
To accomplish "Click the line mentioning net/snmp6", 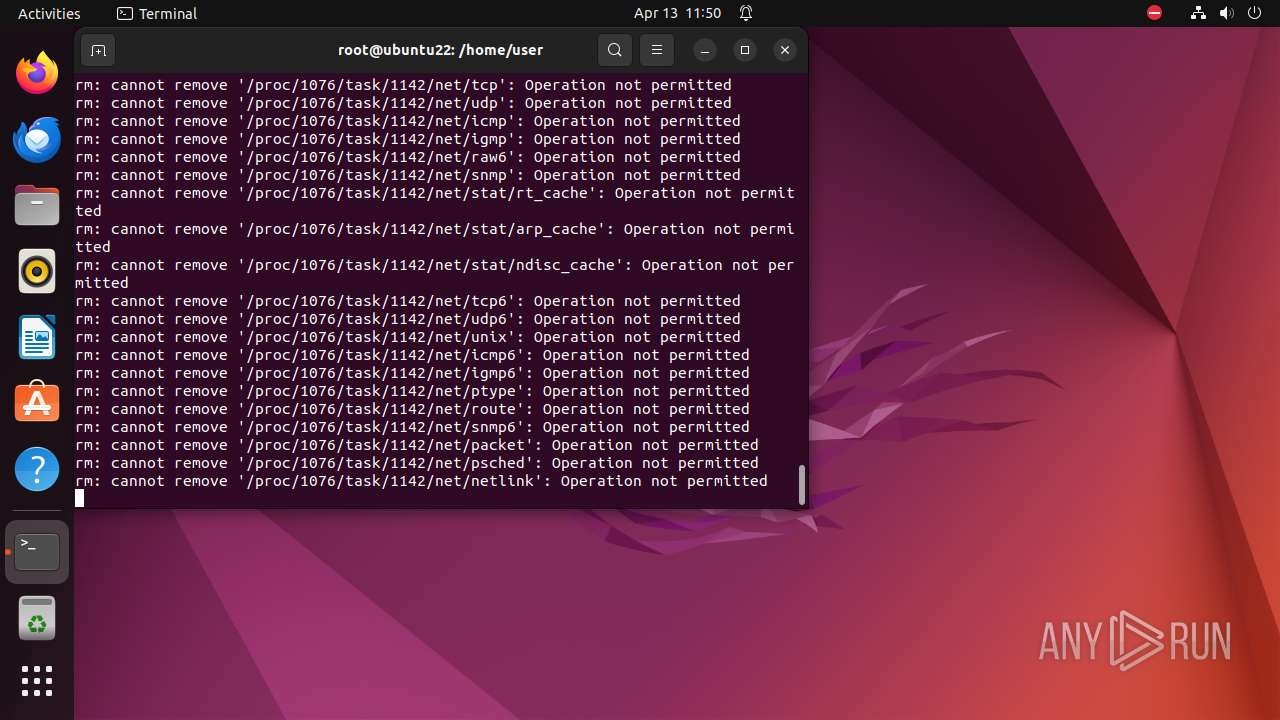I will (x=412, y=427).
